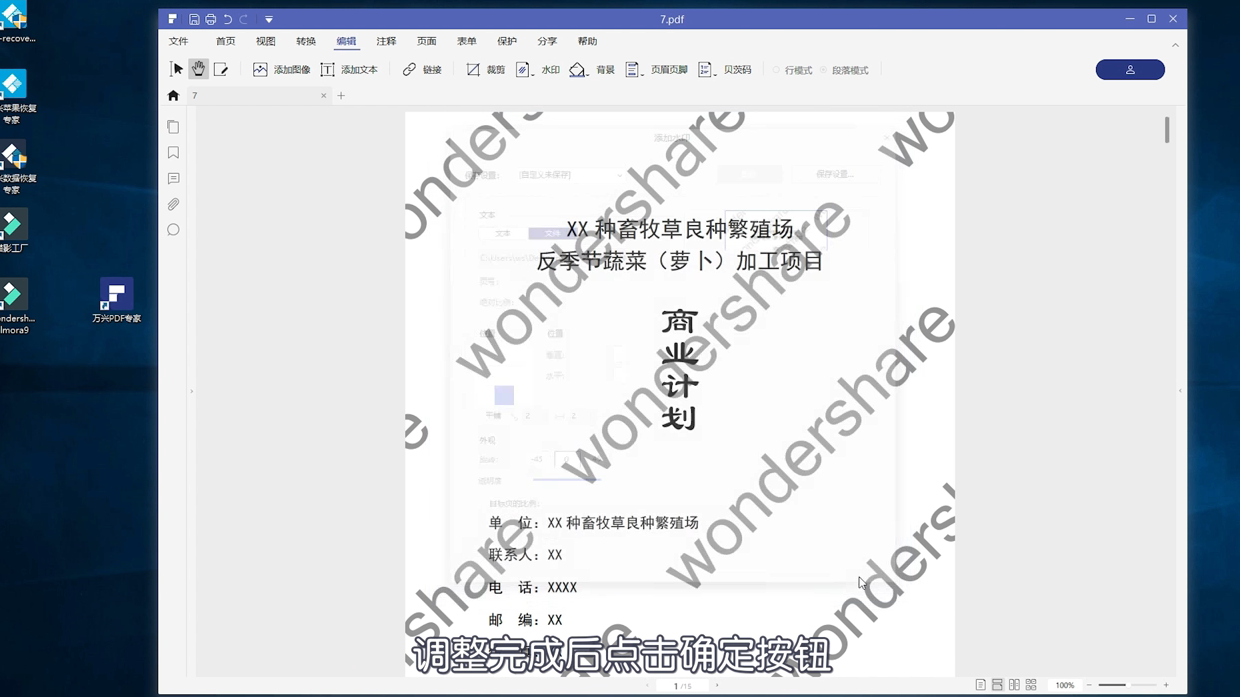The width and height of the screenshot is (1240, 697).
Task: Open the page thumbnails panel
Action: point(173,127)
